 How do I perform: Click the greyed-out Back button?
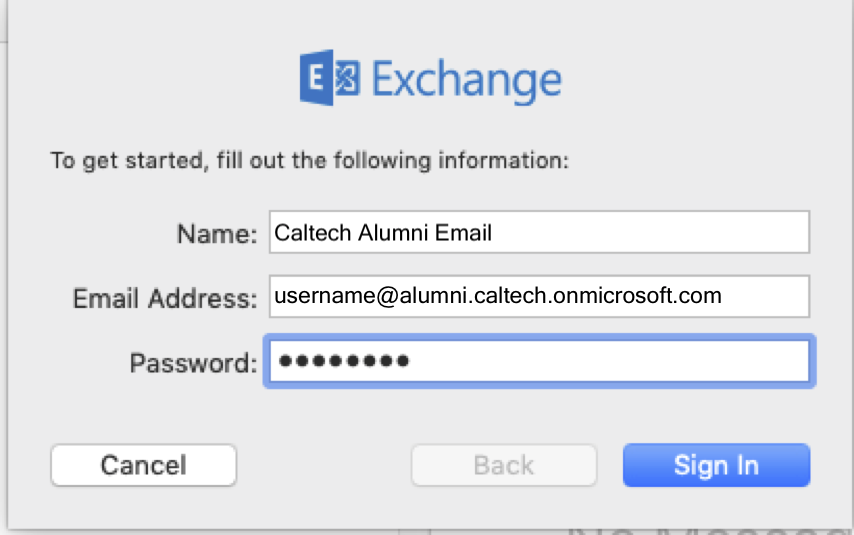tap(504, 465)
